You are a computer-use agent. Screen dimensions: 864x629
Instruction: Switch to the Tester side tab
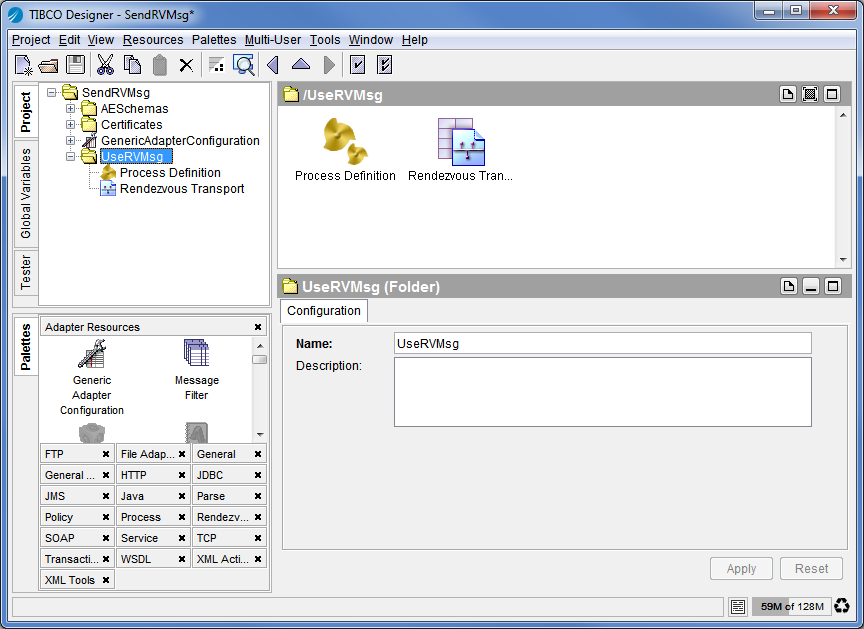26,272
